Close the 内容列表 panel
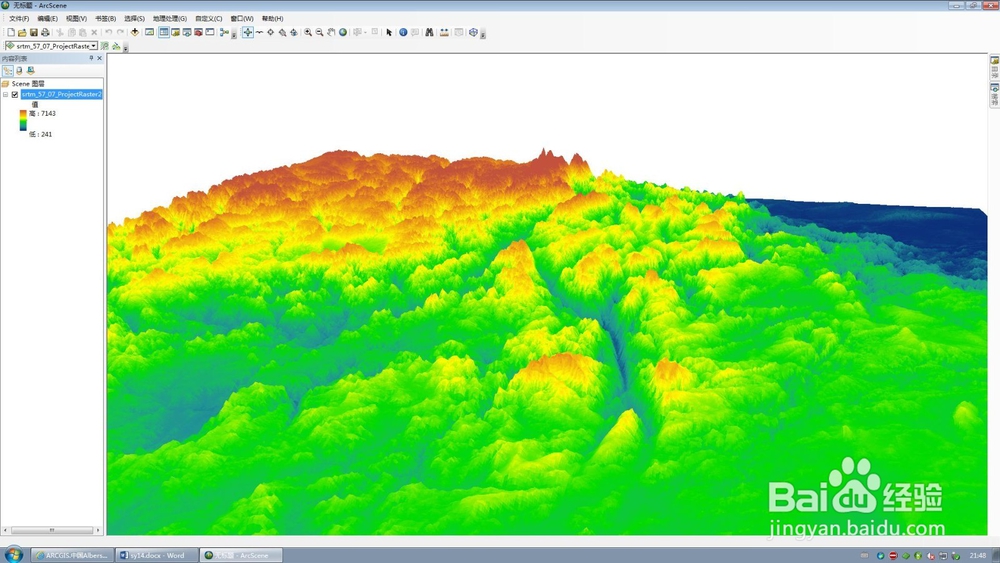The image size is (1000, 563). pos(99,58)
